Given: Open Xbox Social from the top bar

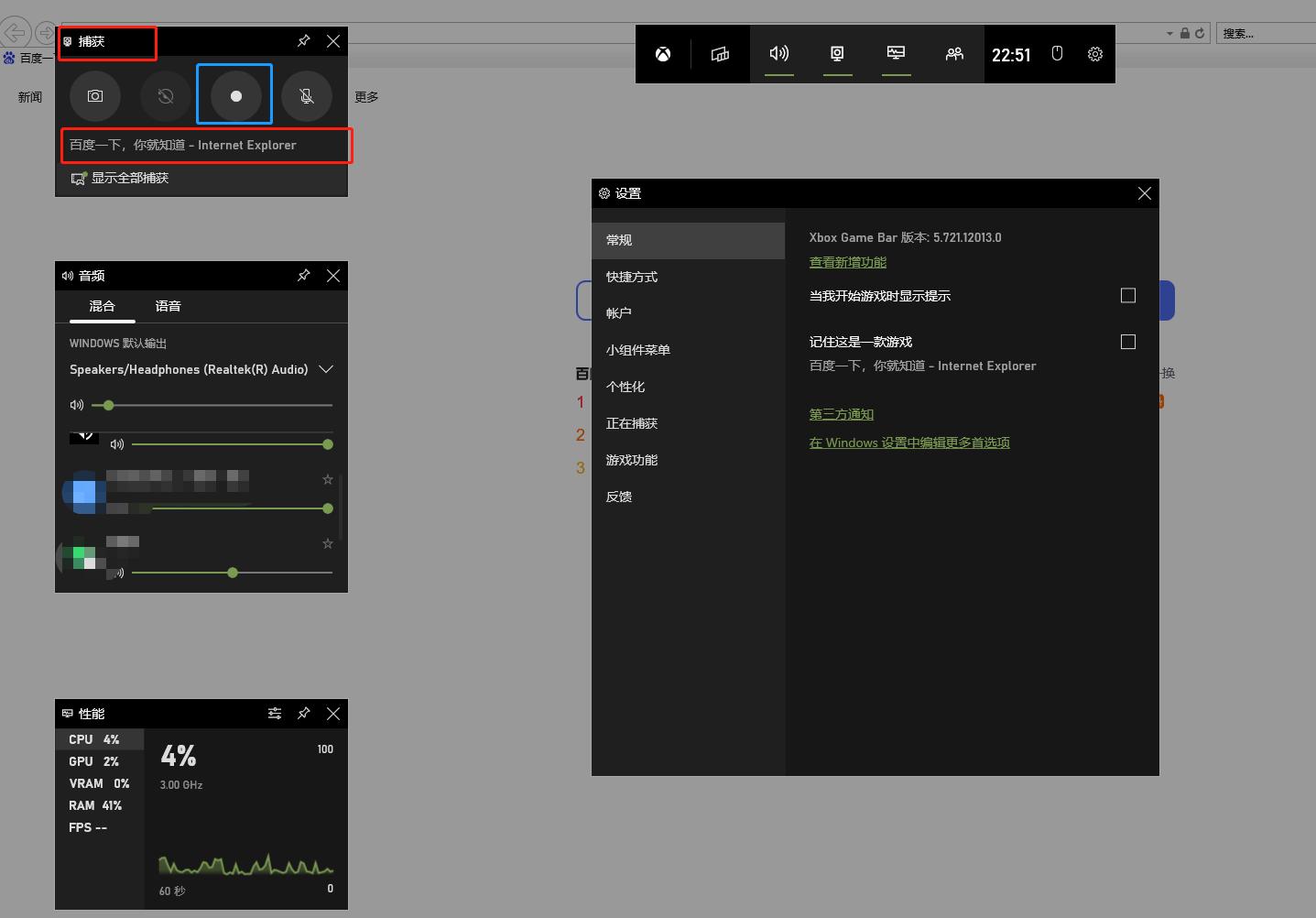Looking at the screenshot, I should pos(954,54).
